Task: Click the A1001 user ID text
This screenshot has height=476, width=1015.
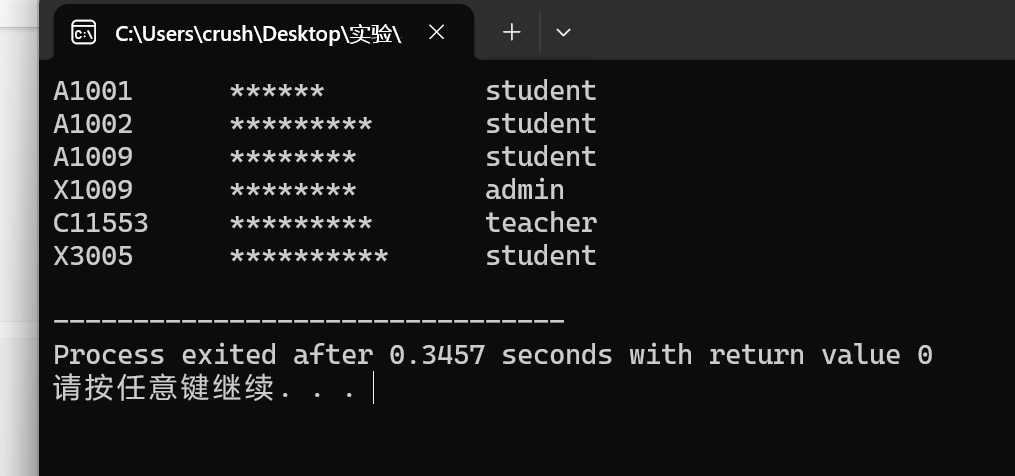Action: [93, 91]
